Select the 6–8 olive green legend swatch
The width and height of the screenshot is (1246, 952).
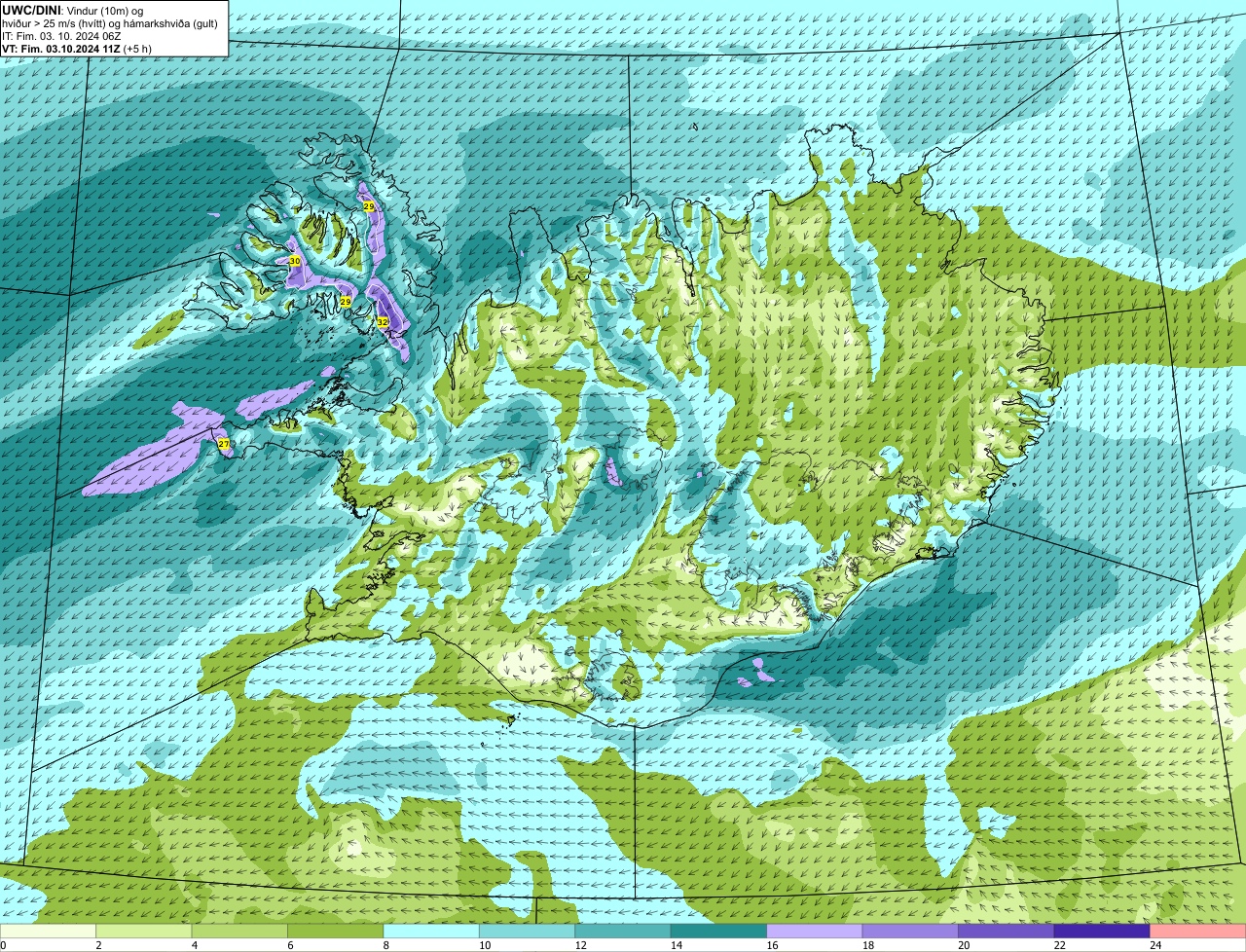pos(336,932)
